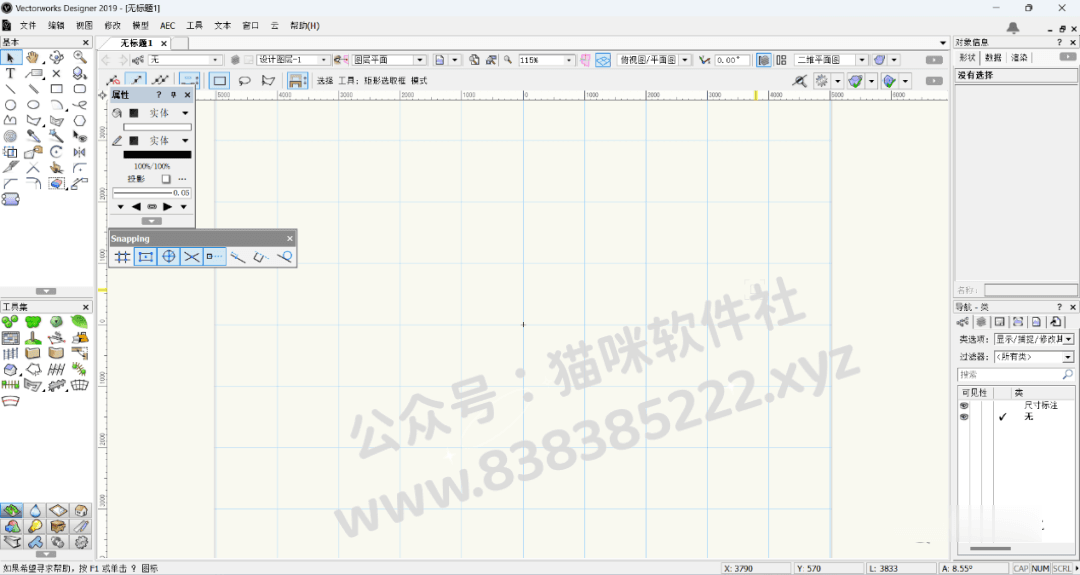Select the Oval tool
Image resolution: width=1080 pixels, height=575 pixels.
coord(33,105)
